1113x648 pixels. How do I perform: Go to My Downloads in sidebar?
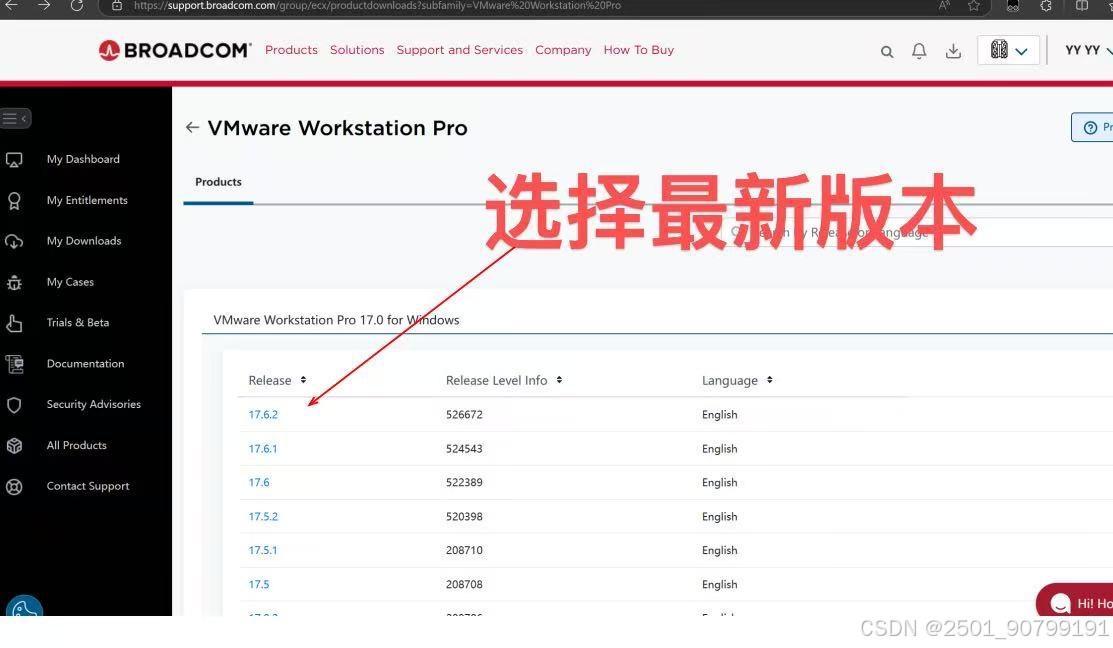[84, 241]
